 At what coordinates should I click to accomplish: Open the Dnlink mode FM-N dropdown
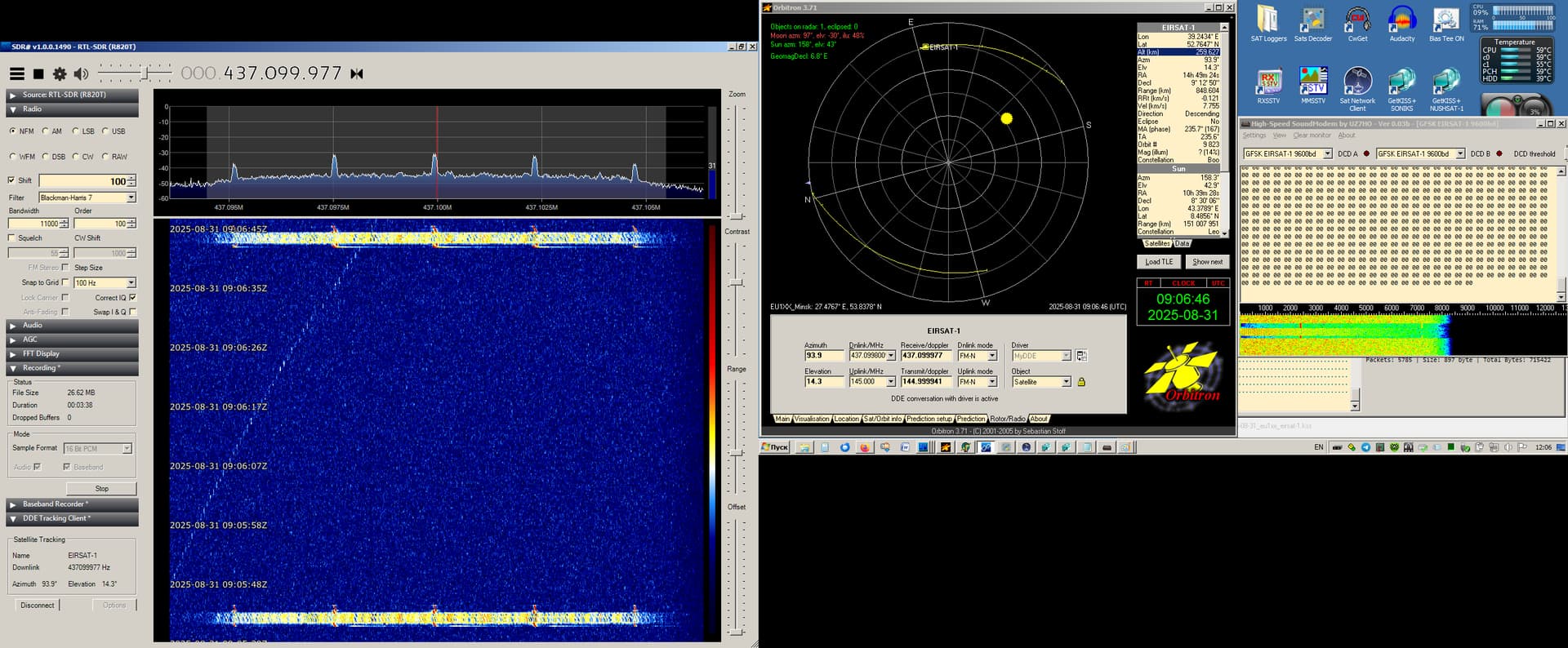(x=992, y=356)
